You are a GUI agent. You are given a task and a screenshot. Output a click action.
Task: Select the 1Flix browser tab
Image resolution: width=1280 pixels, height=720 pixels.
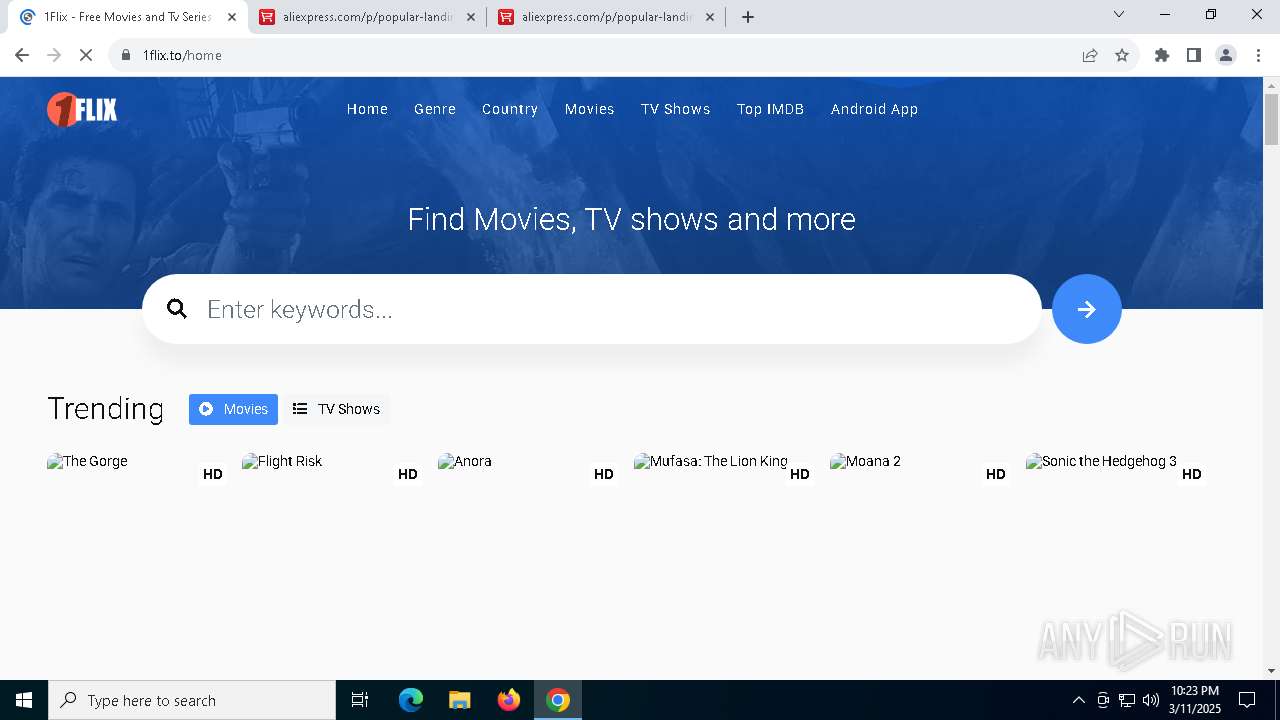(x=127, y=17)
